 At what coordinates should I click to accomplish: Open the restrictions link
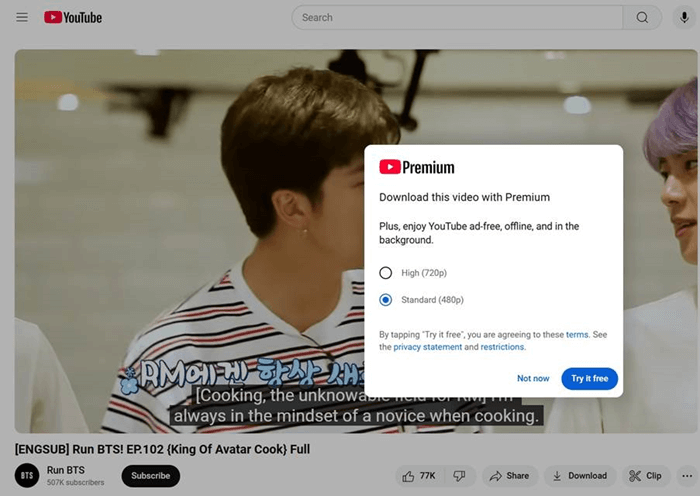coord(502,347)
